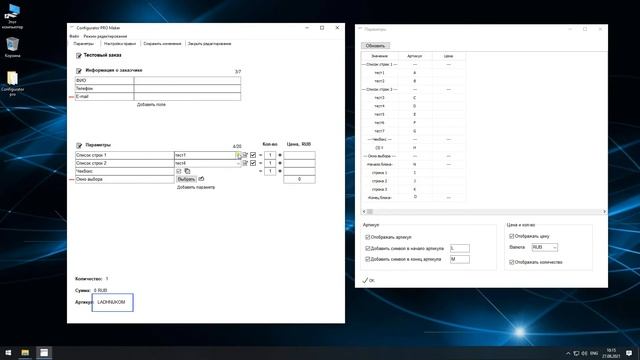The image size is (640, 360).
Task: Click the "Выбрать" button
Action: (186, 179)
